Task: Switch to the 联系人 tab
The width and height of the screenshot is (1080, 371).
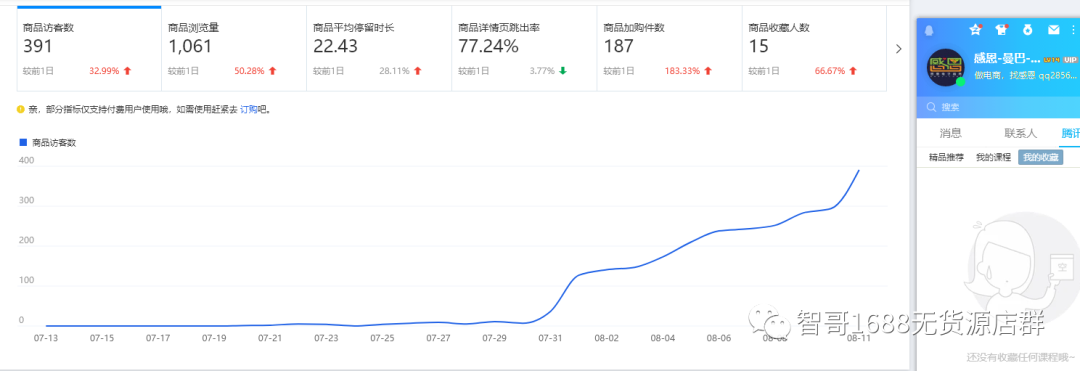Action: click(1011, 134)
